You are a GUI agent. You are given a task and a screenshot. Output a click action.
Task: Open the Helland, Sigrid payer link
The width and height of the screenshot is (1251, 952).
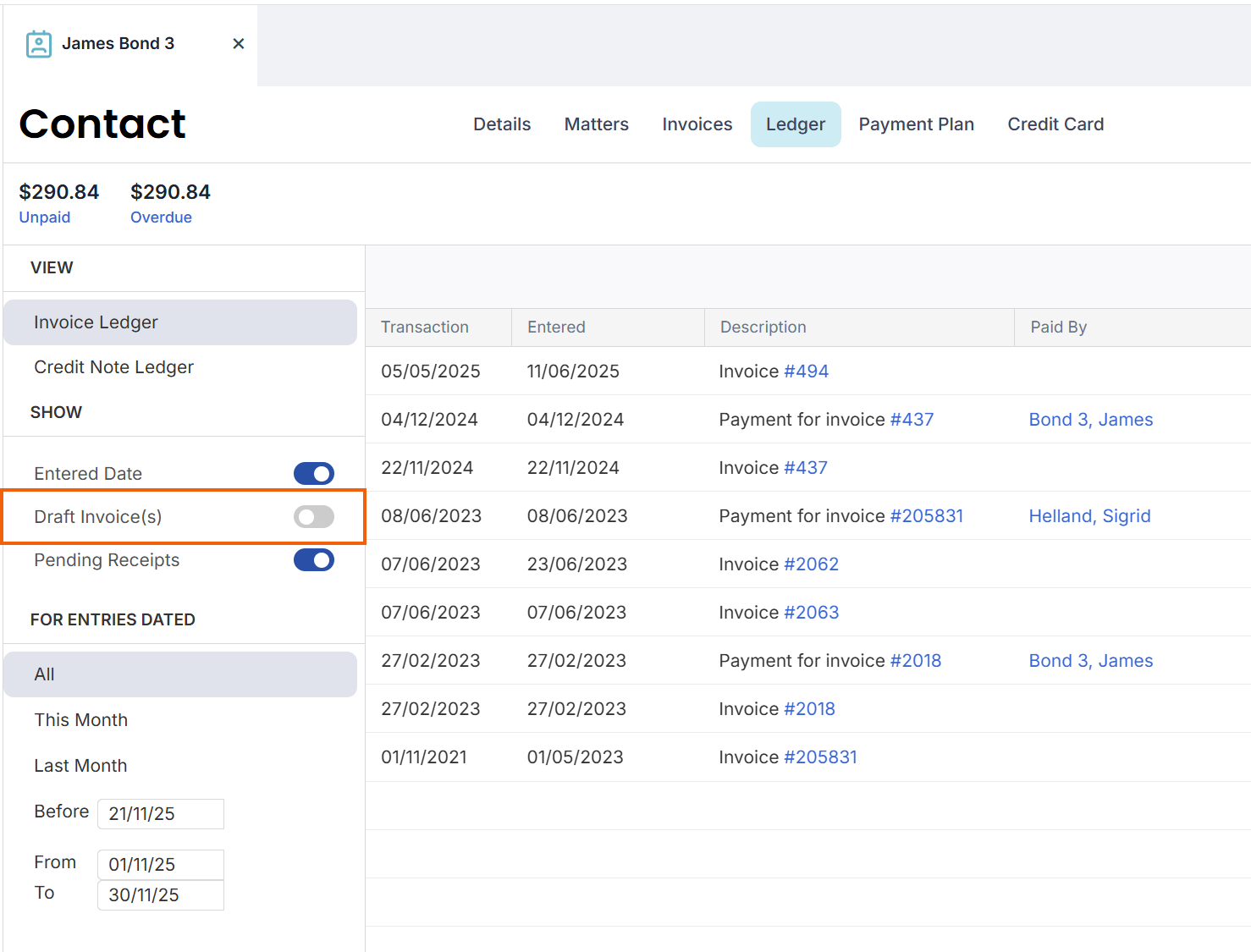(1089, 516)
